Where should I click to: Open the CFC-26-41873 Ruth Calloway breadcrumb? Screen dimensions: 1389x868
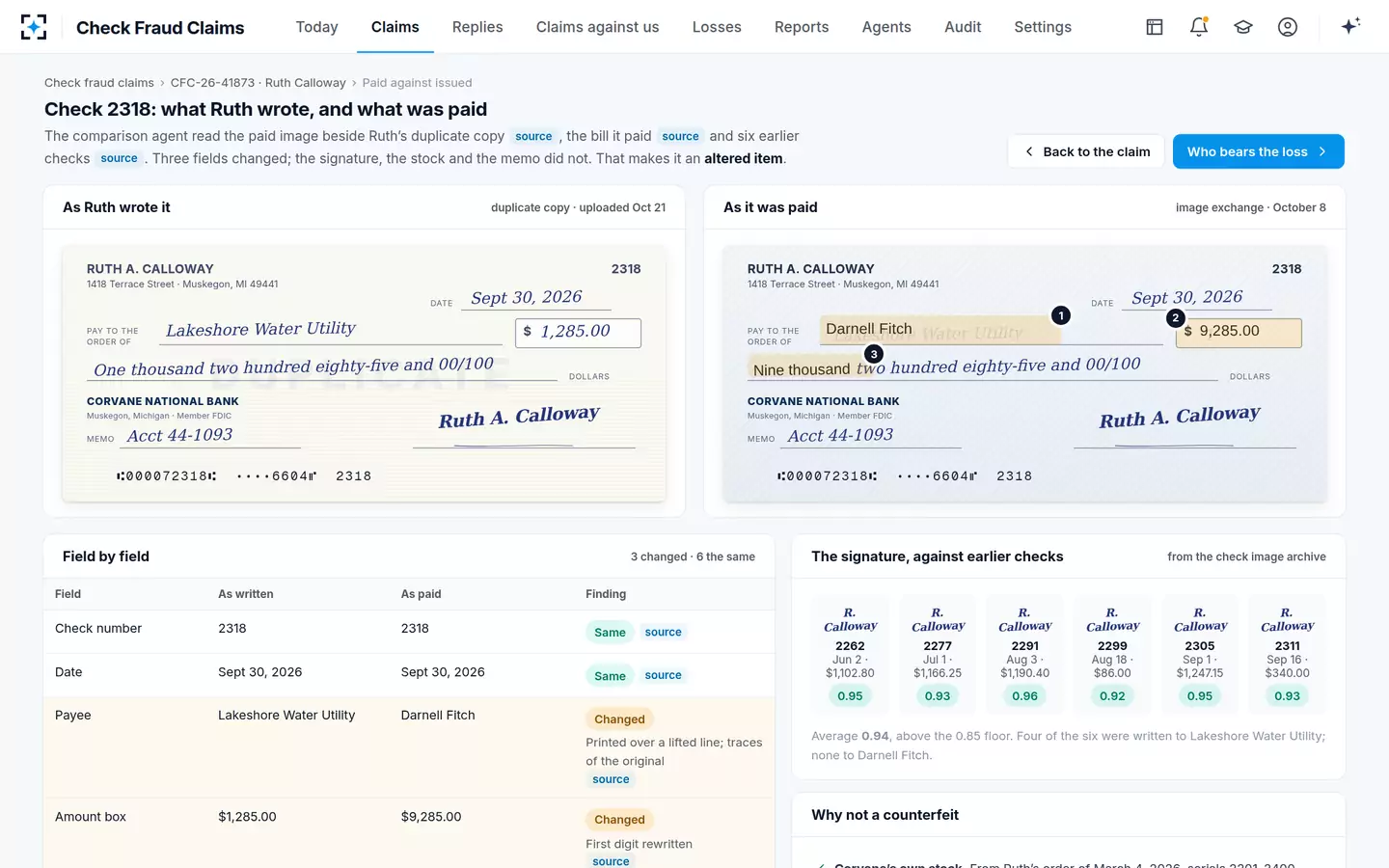(x=259, y=83)
